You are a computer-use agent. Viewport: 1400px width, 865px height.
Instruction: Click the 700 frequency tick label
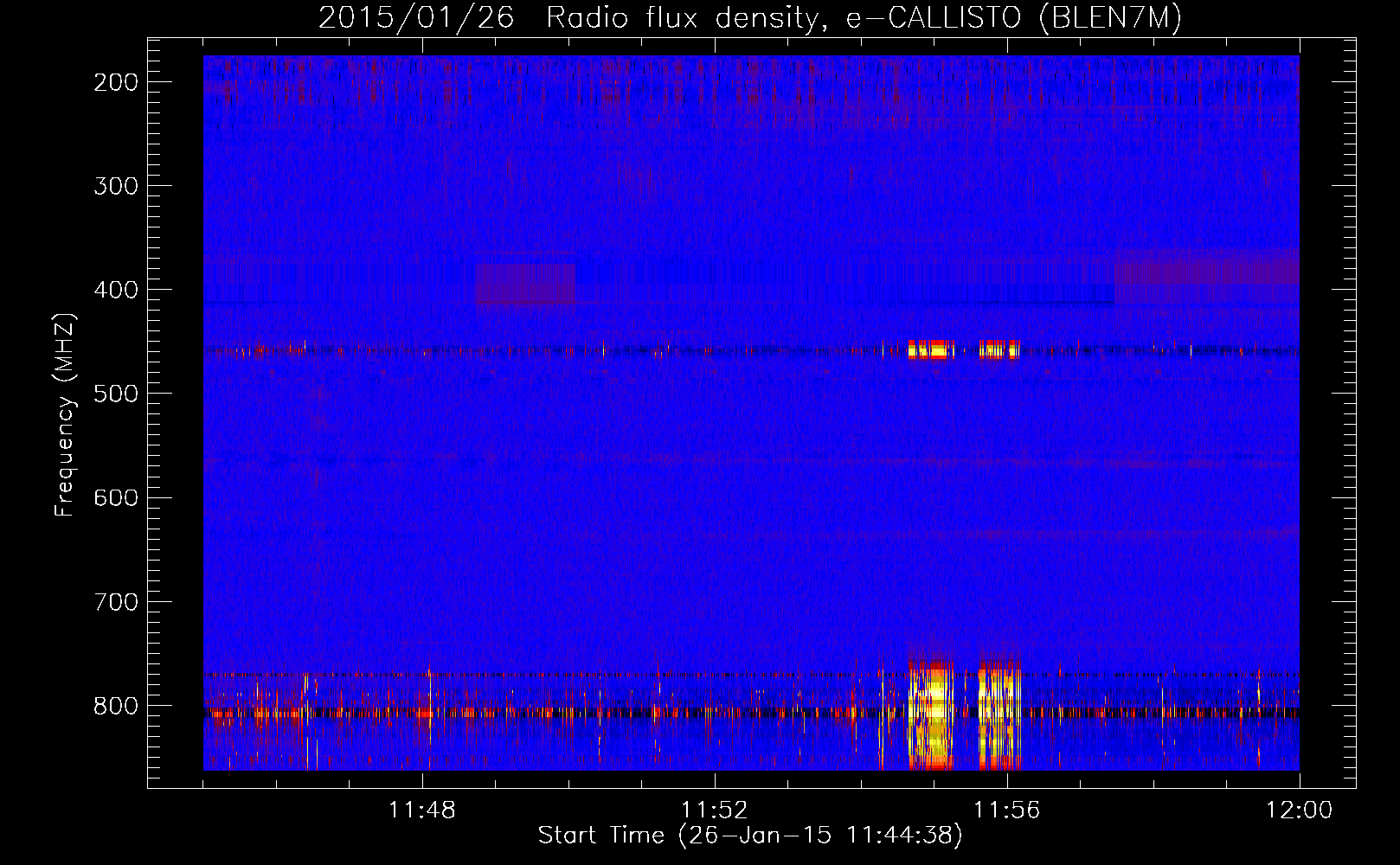(116, 601)
